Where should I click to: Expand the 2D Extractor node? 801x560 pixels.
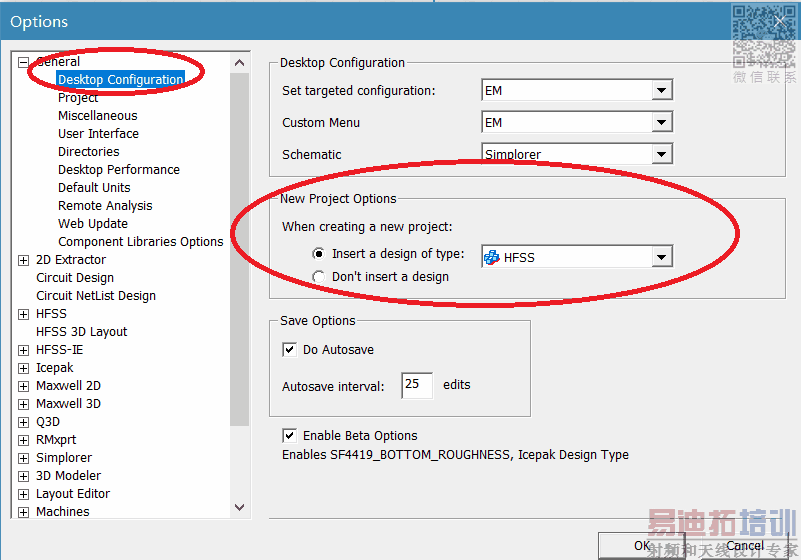pyautogui.click(x=23, y=261)
